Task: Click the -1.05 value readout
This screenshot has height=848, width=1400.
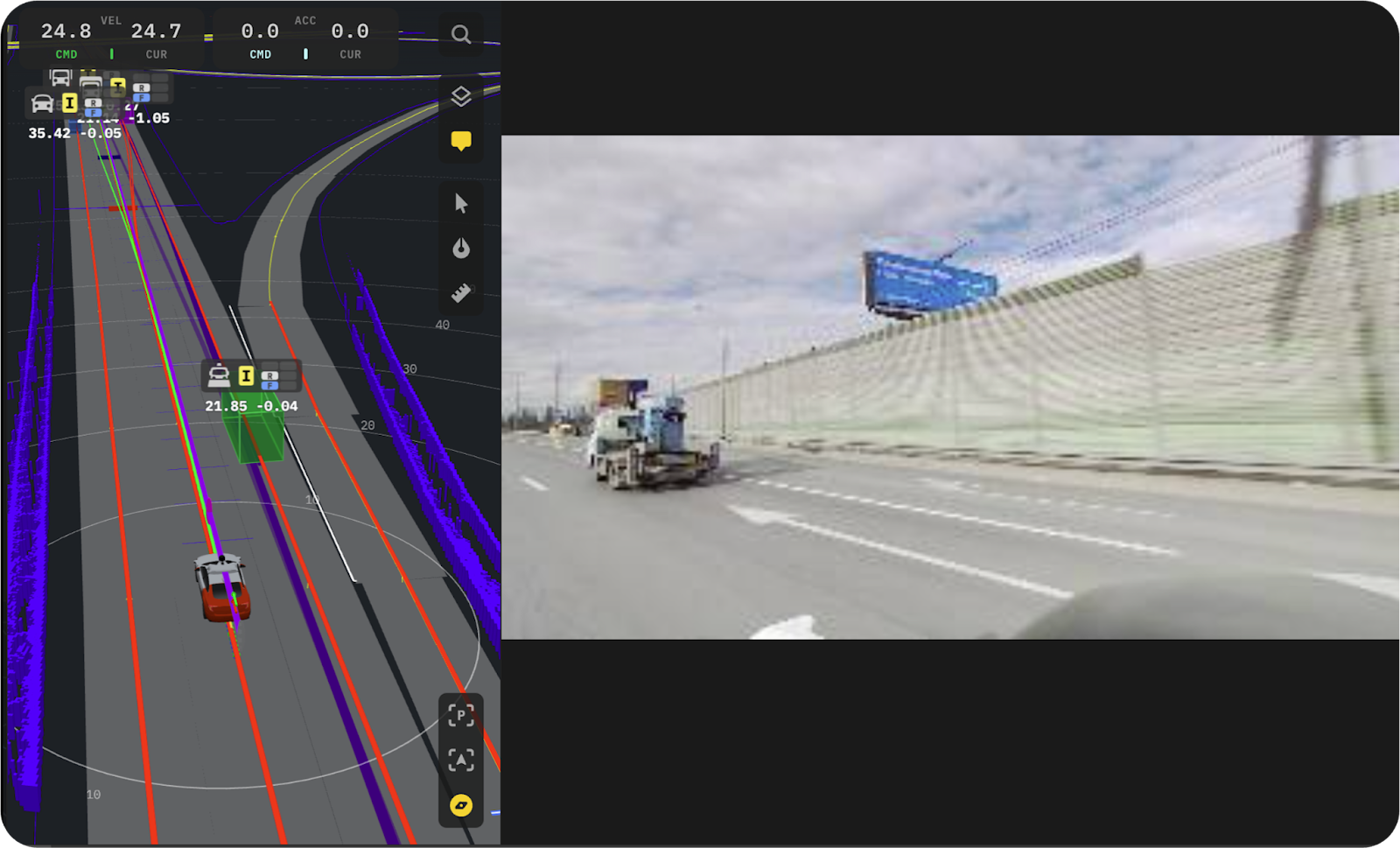Action: click(x=149, y=118)
